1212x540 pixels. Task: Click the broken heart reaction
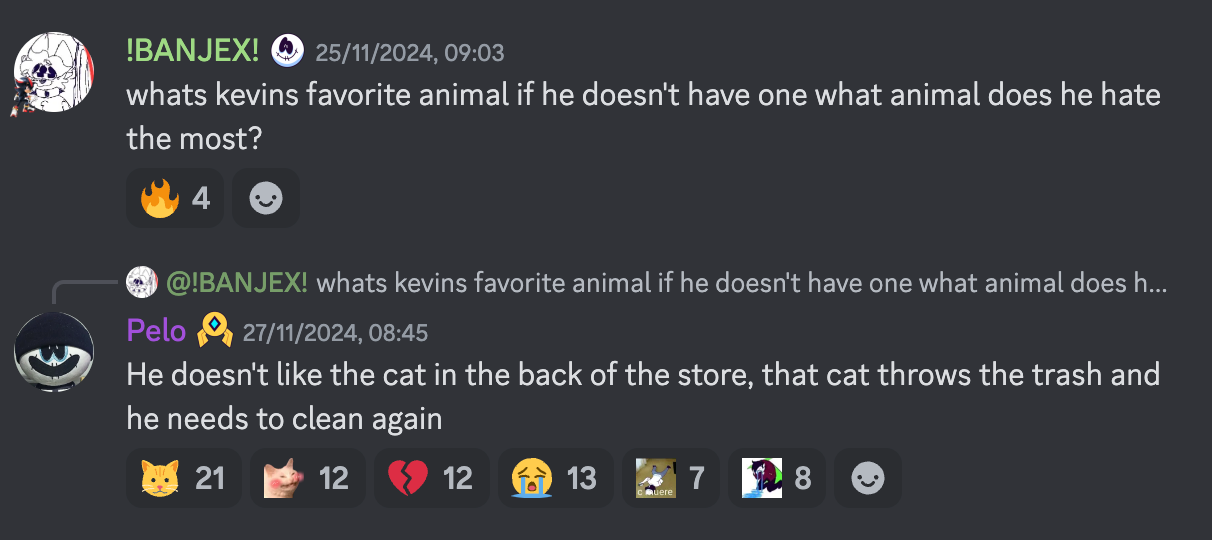pyautogui.click(x=431, y=479)
